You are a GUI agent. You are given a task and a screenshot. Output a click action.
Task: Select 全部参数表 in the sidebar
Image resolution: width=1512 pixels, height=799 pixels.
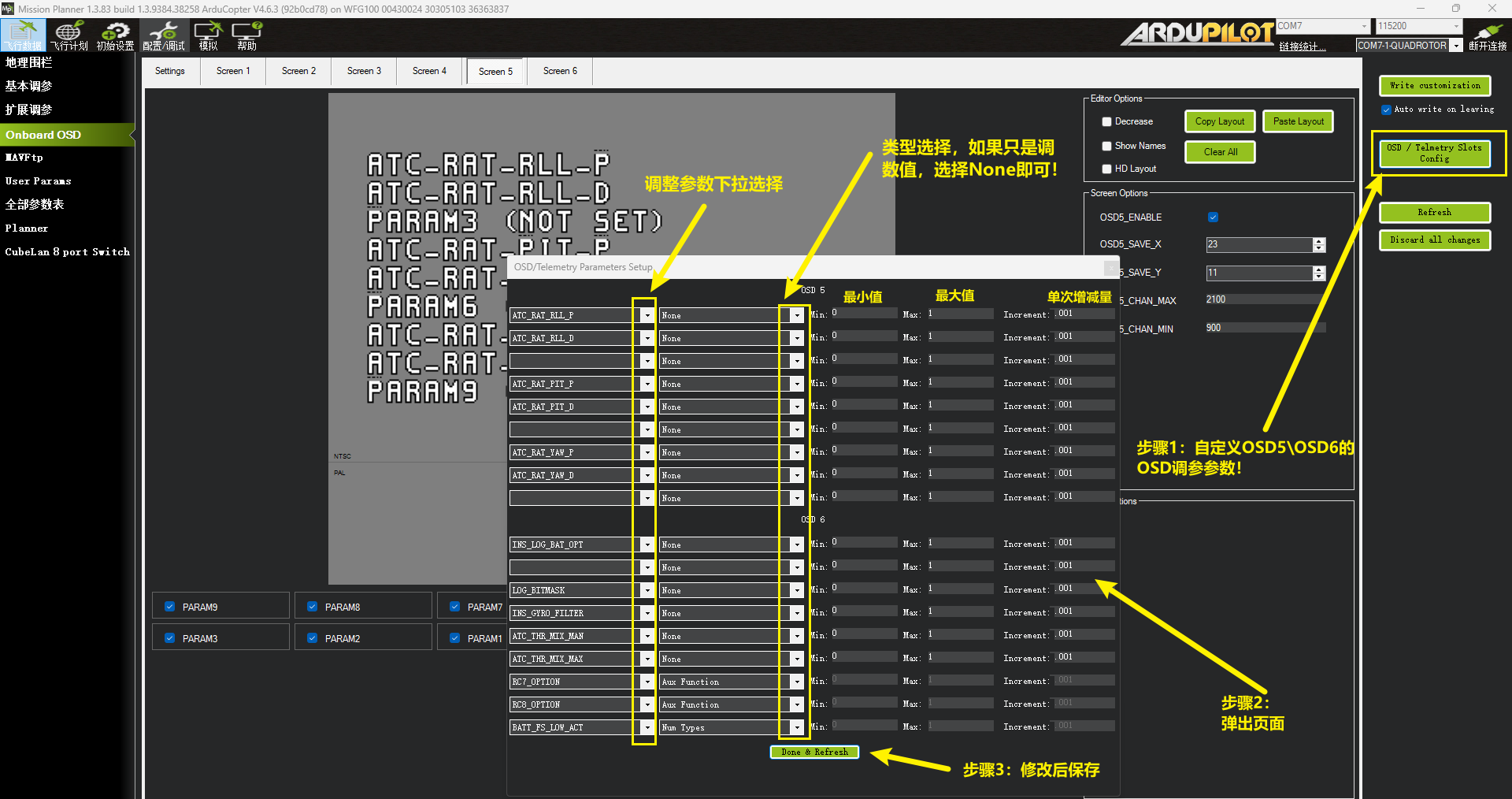[x=35, y=204]
